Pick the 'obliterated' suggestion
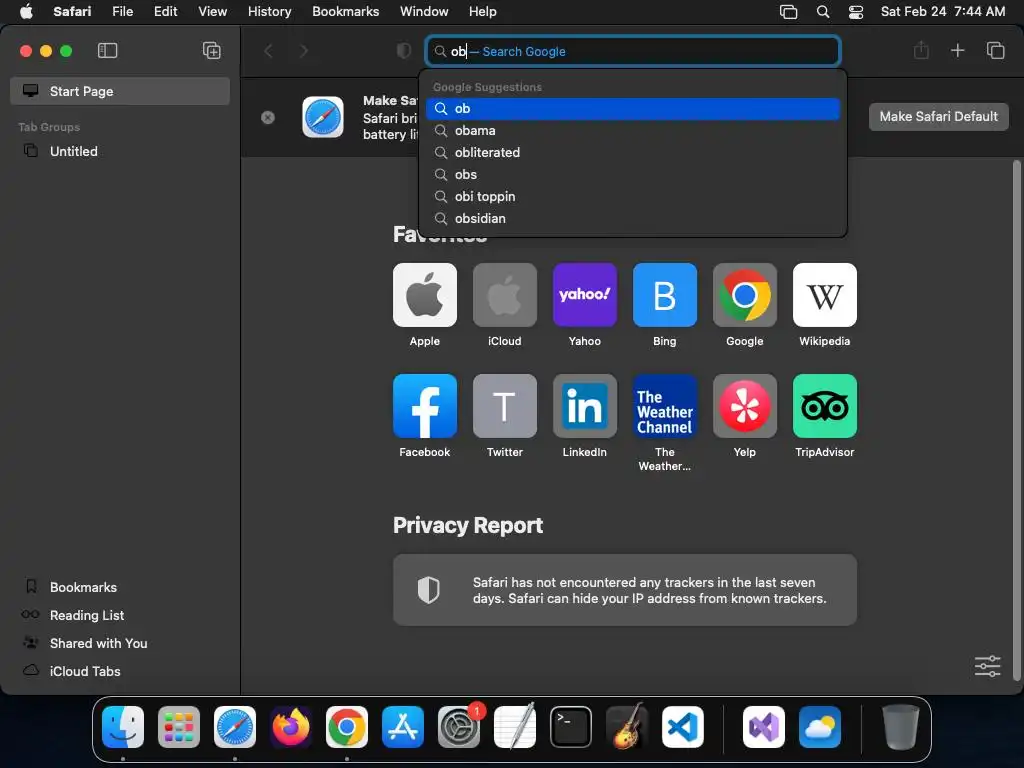1024x768 pixels. [x=632, y=153]
